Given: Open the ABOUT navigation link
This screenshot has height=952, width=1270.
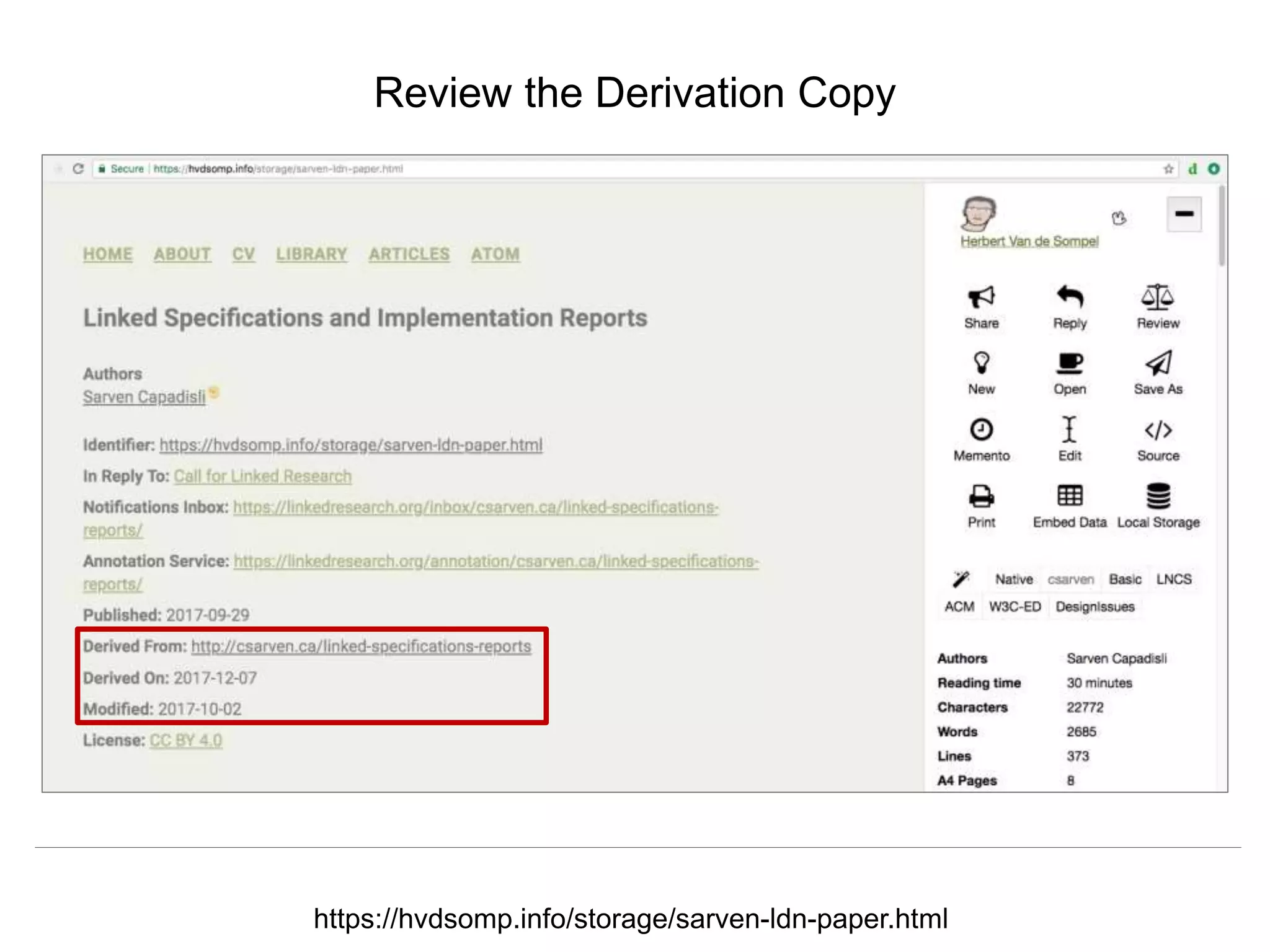Looking at the screenshot, I should (182, 254).
